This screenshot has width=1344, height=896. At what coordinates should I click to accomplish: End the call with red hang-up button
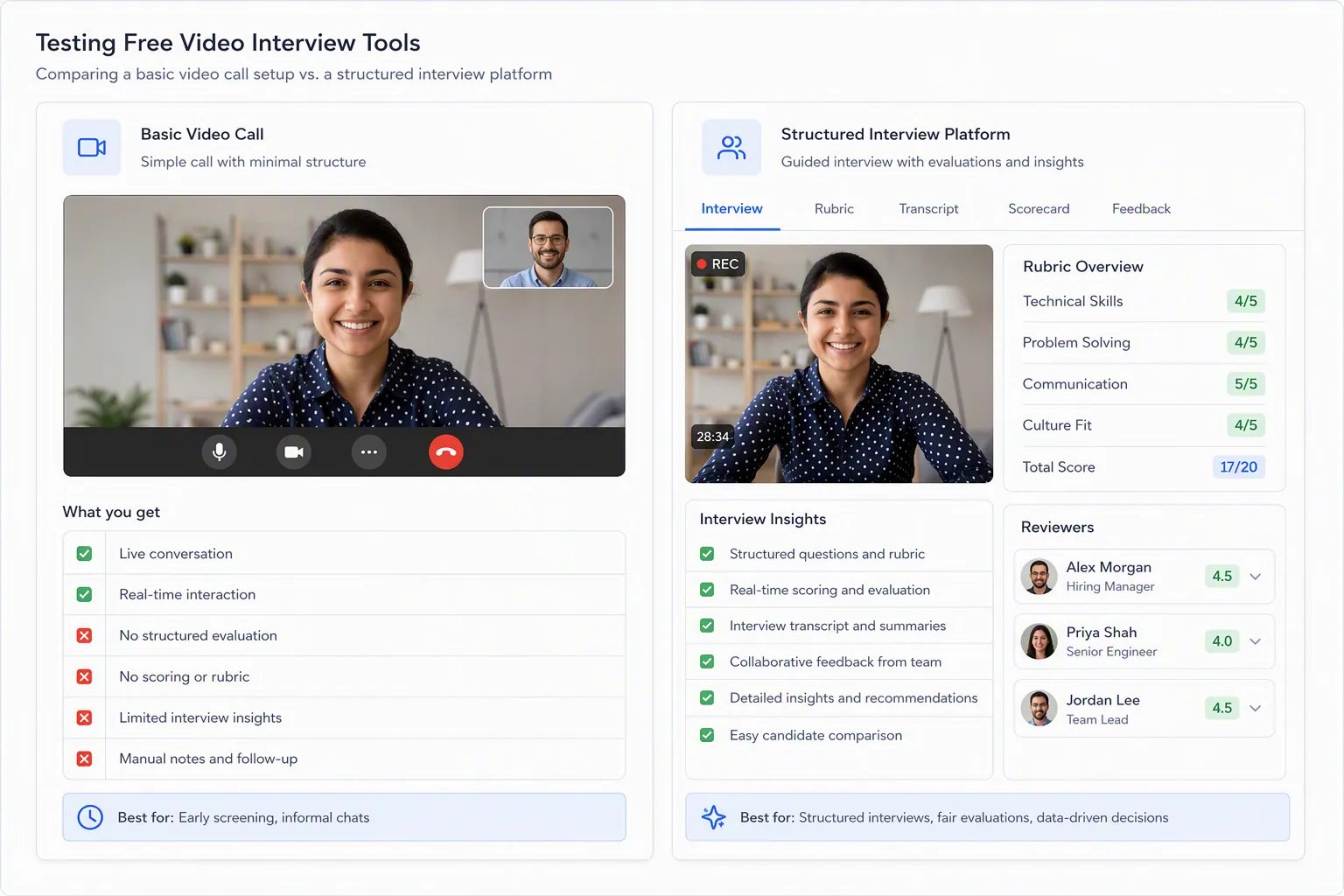446,451
